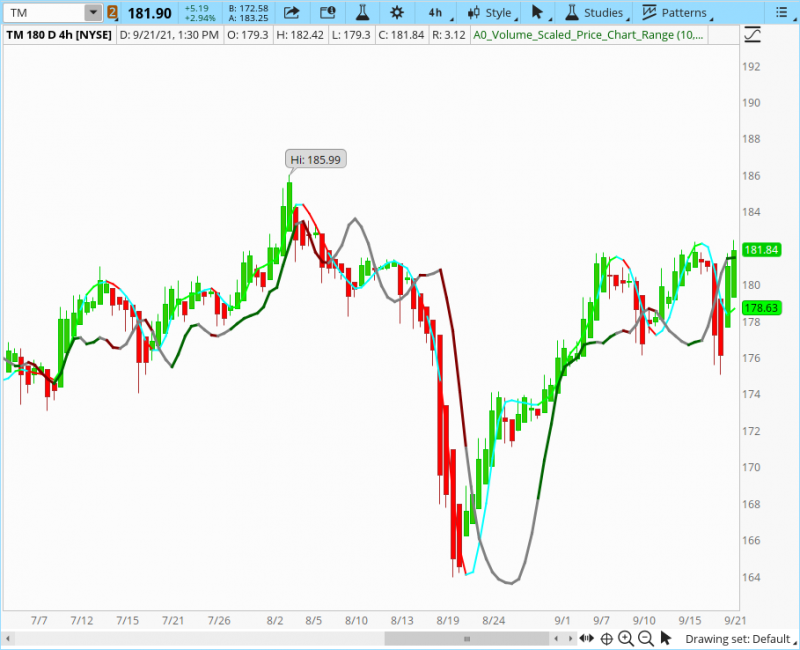Click the share chart icon
Image resolution: width=800 pixels, height=650 pixels.
click(291, 12)
